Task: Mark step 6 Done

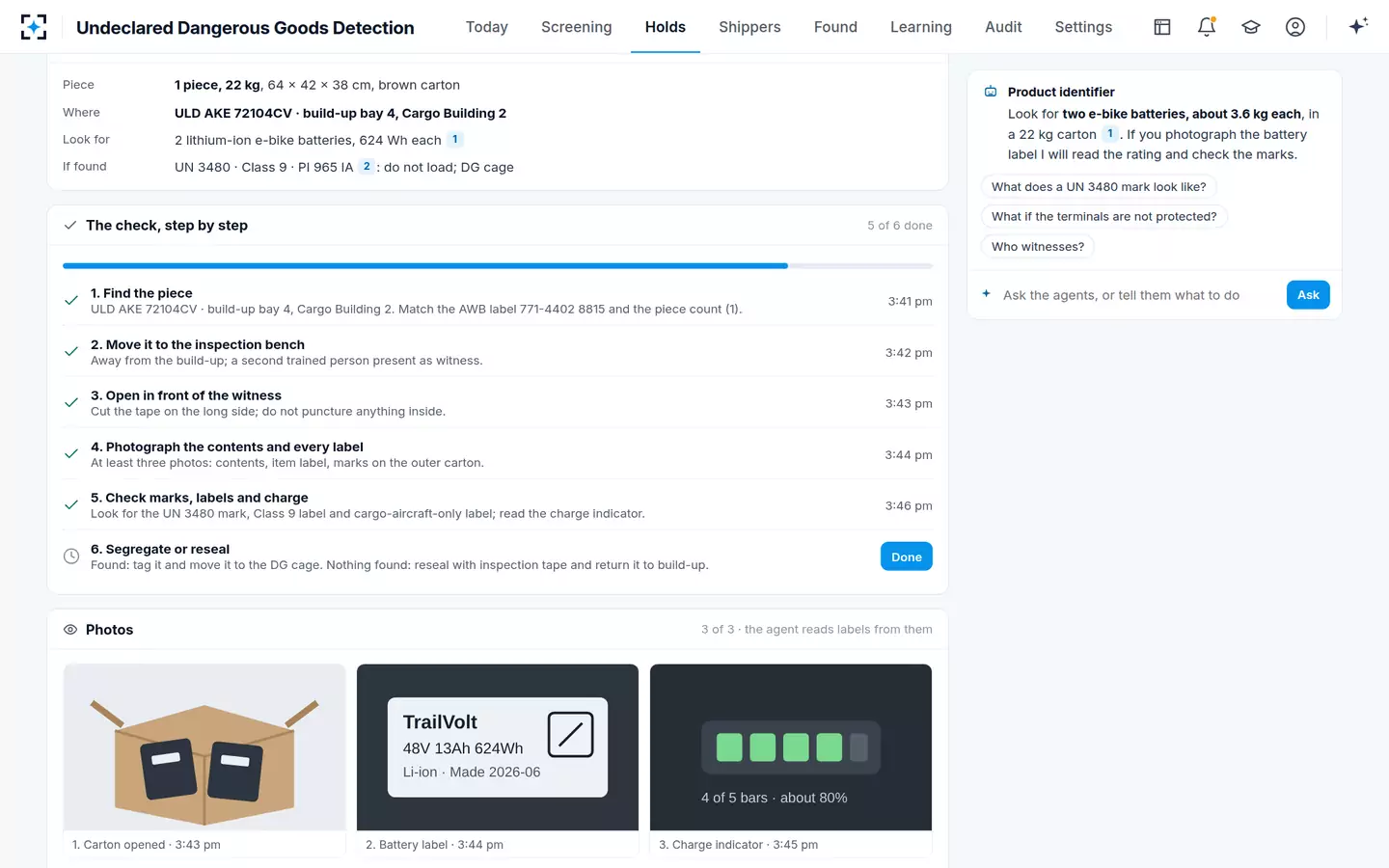Action: tap(907, 556)
